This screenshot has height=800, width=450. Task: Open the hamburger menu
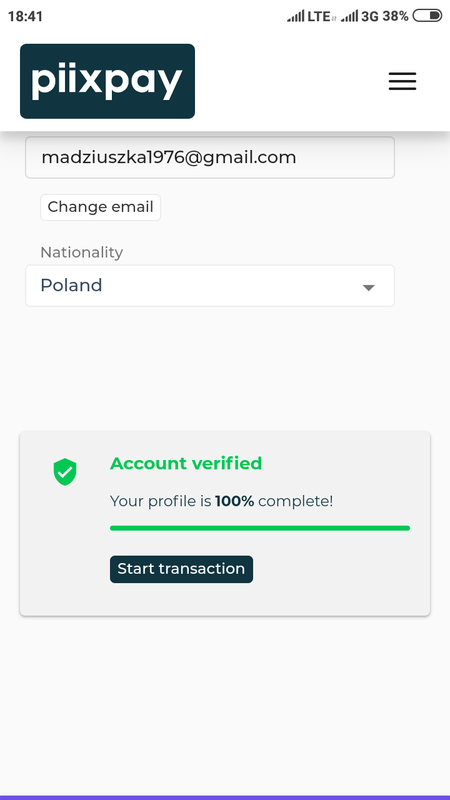[x=402, y=81]
